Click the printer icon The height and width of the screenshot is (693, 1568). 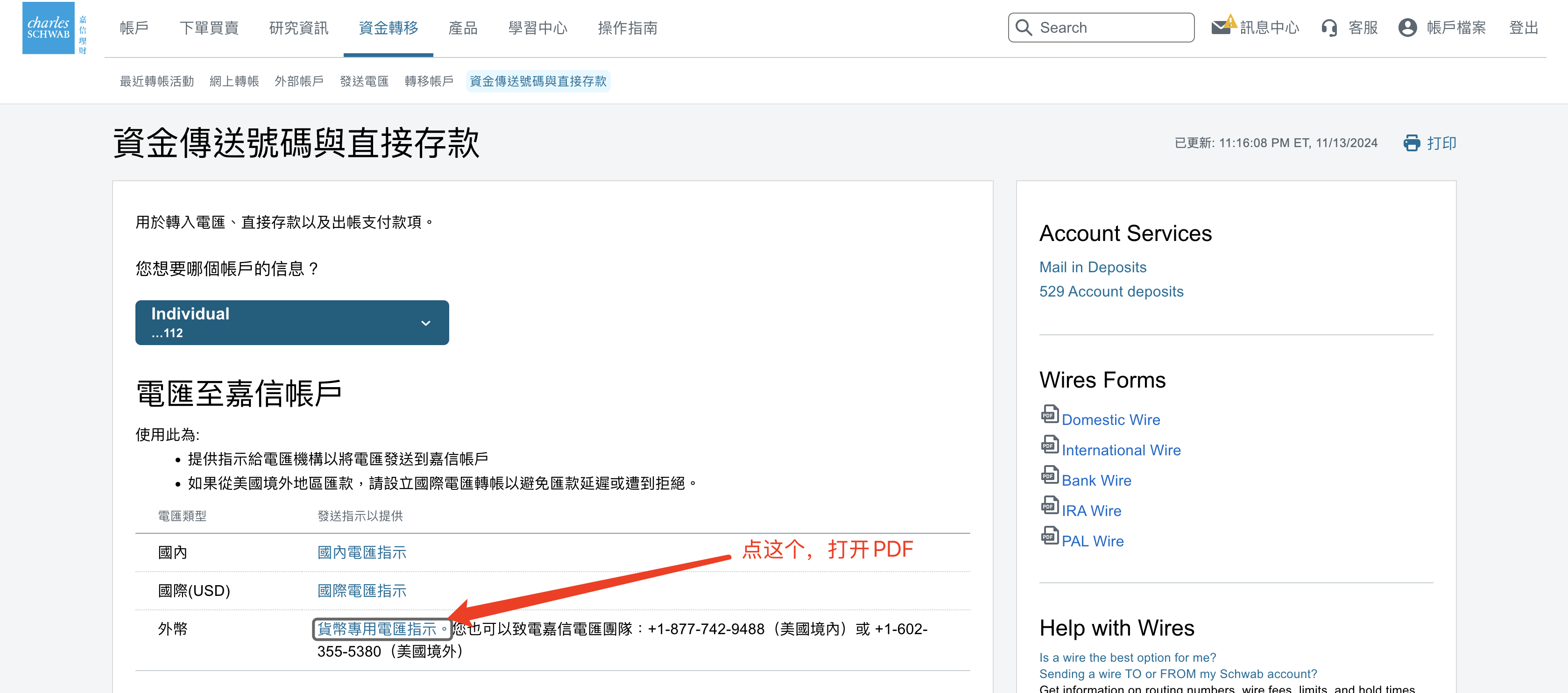click(x=1412, y=143)
